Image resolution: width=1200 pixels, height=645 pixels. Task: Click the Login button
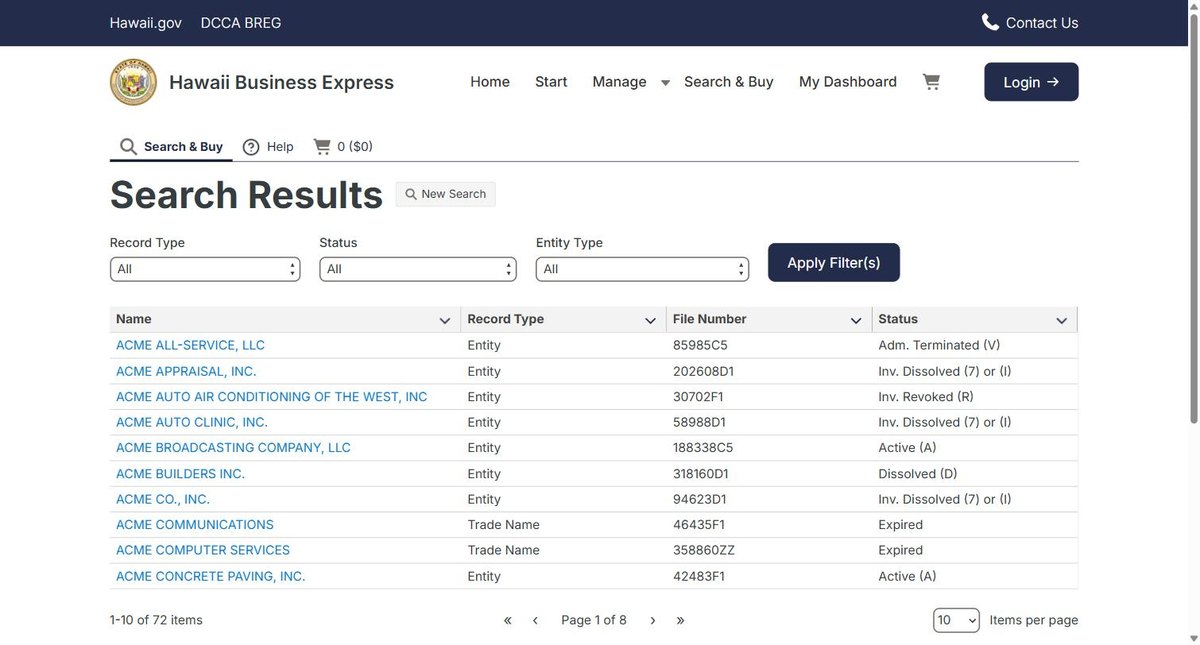(1031, 82)
